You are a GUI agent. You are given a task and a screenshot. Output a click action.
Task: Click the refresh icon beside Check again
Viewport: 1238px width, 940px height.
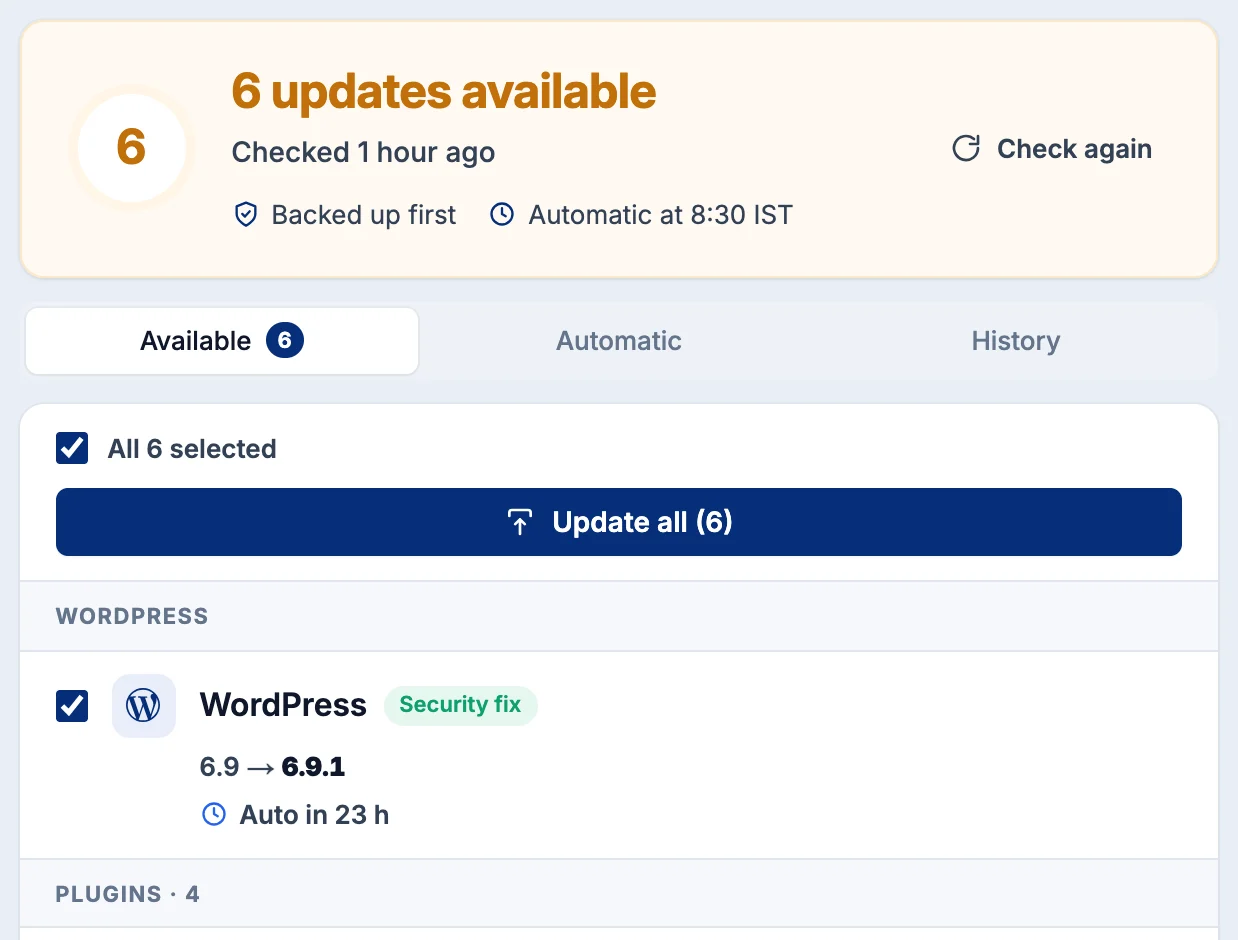(965, 149)
